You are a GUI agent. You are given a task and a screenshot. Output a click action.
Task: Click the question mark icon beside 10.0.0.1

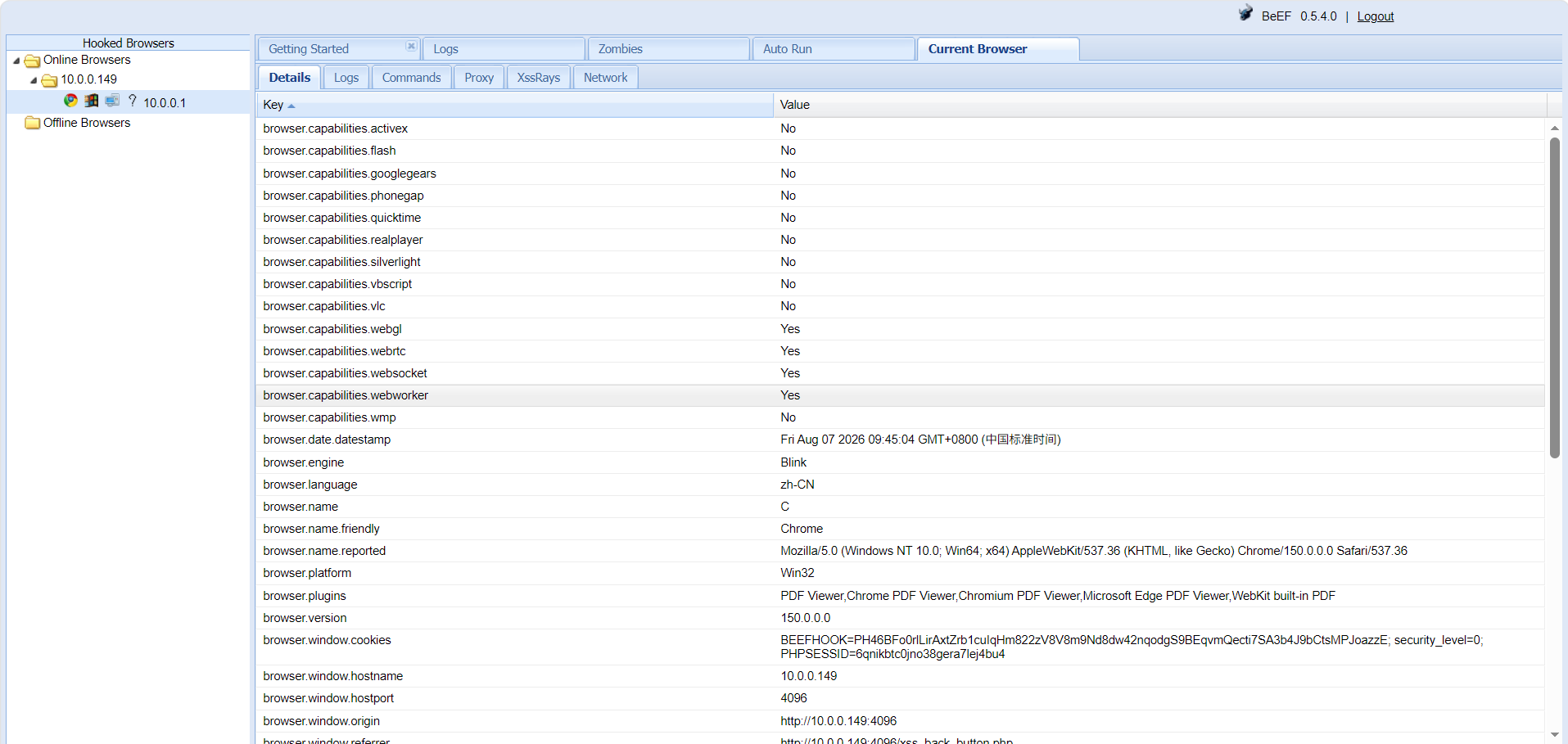(133, 101)
